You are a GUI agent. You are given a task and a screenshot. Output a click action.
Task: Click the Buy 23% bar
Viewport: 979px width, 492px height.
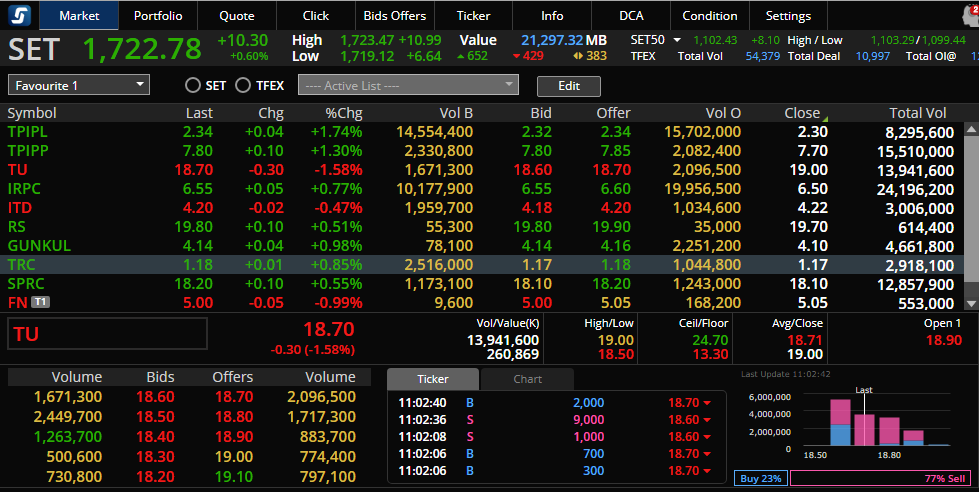760,478
